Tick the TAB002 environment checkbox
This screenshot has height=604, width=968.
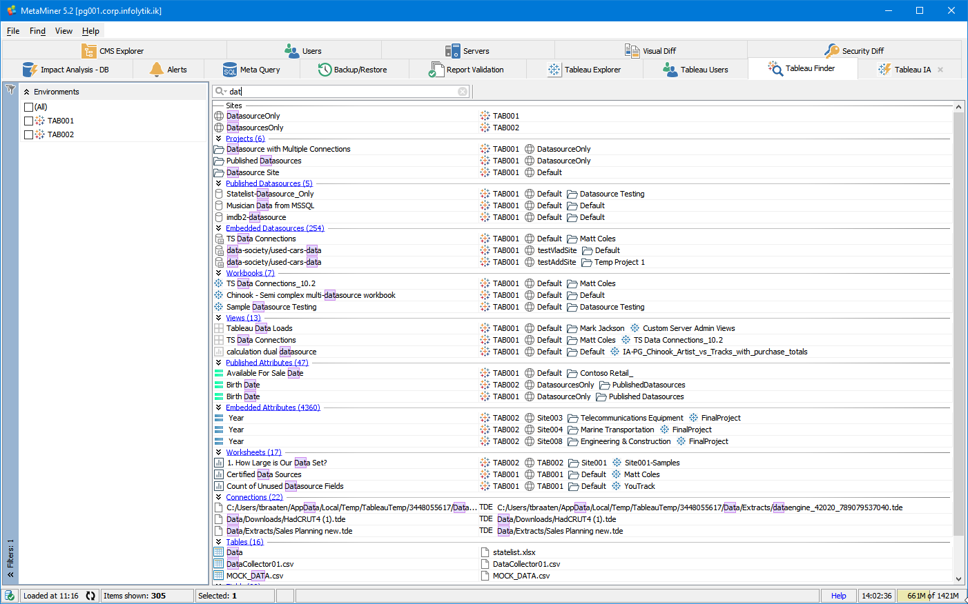coord(28,134)
